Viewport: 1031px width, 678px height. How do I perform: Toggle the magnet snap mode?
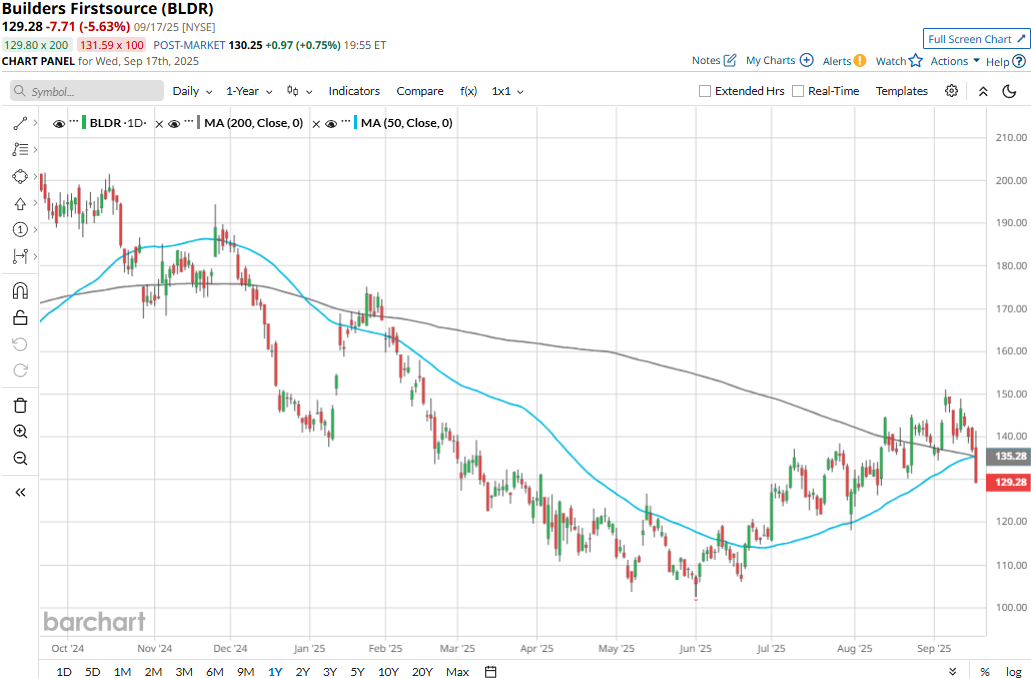tap(20, 291)
